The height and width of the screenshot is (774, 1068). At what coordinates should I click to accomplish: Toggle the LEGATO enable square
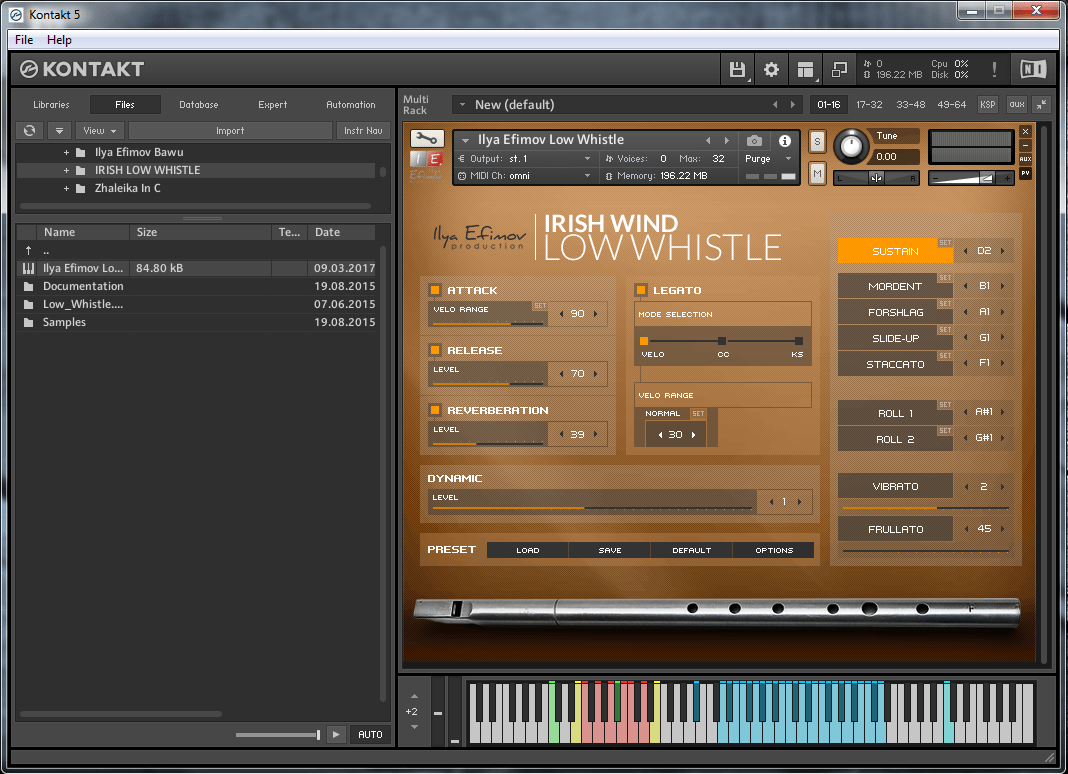(x=640, y=290)
